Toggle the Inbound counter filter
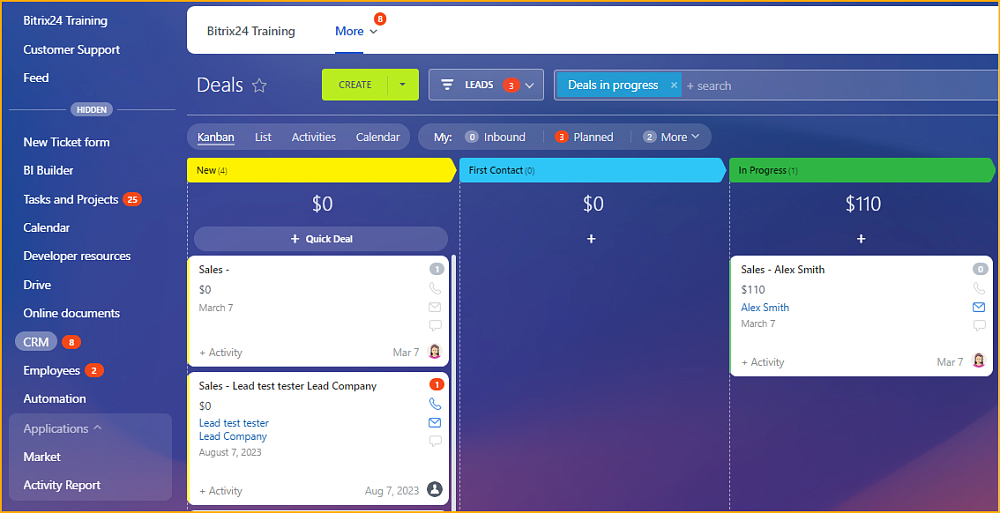The width and height of the screenshot is (1000, 513). [495, 137]
